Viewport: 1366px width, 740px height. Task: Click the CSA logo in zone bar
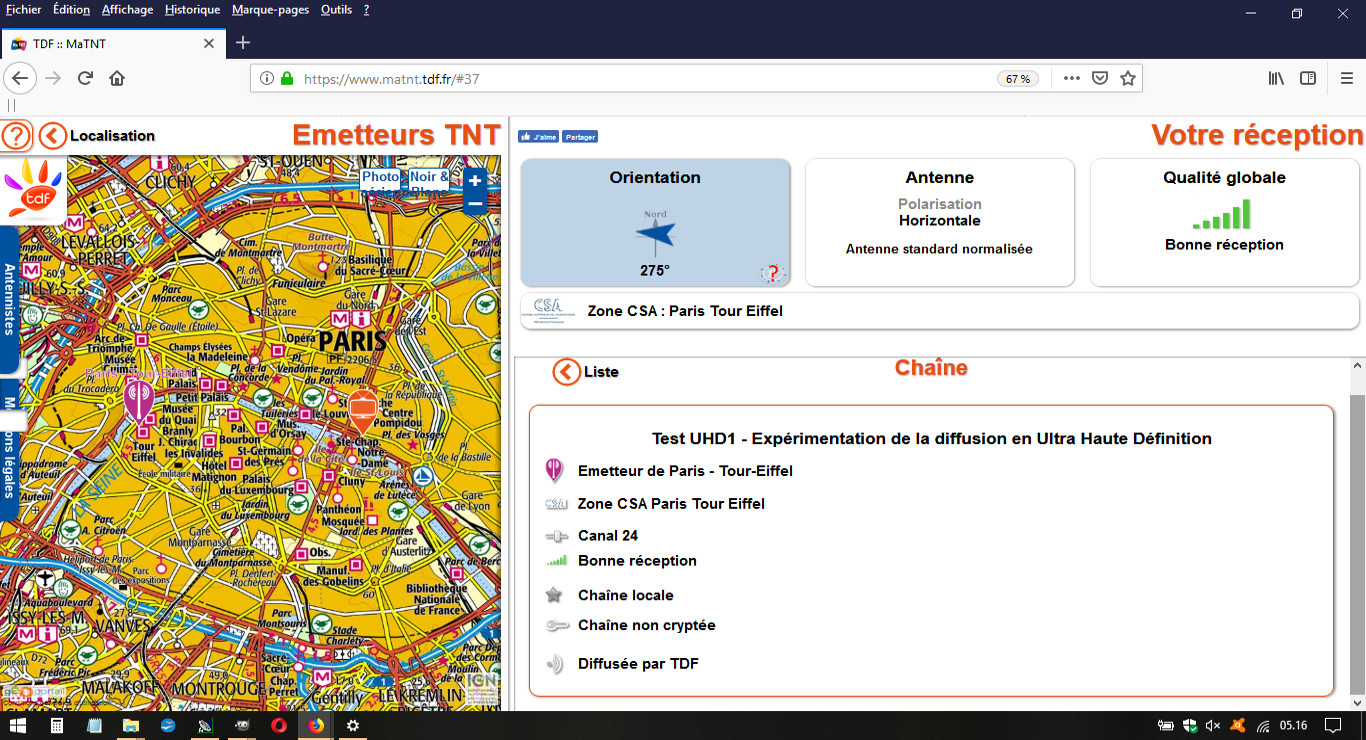point(547,311)
